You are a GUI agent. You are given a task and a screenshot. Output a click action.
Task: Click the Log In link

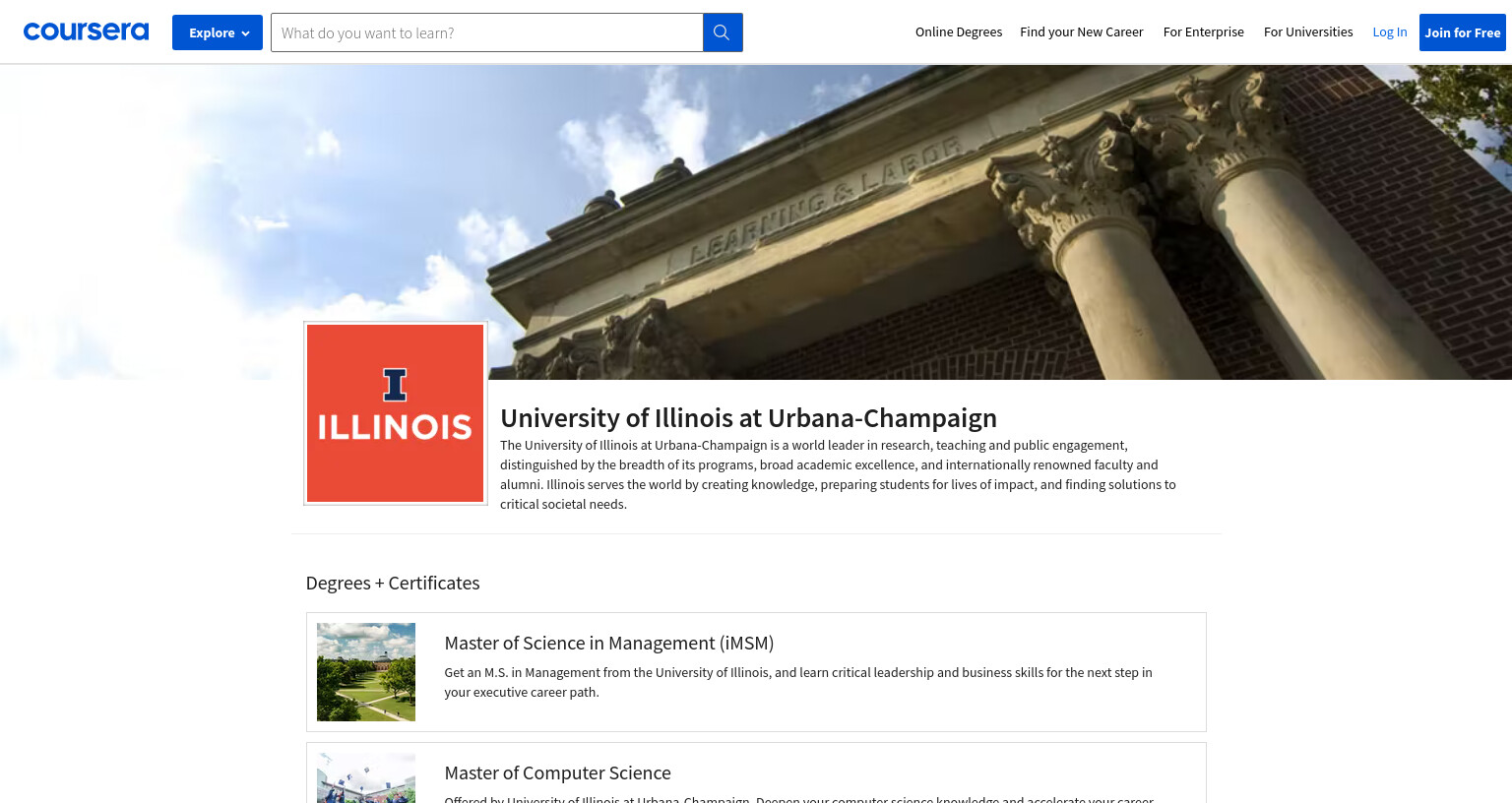click(1390, 32)
